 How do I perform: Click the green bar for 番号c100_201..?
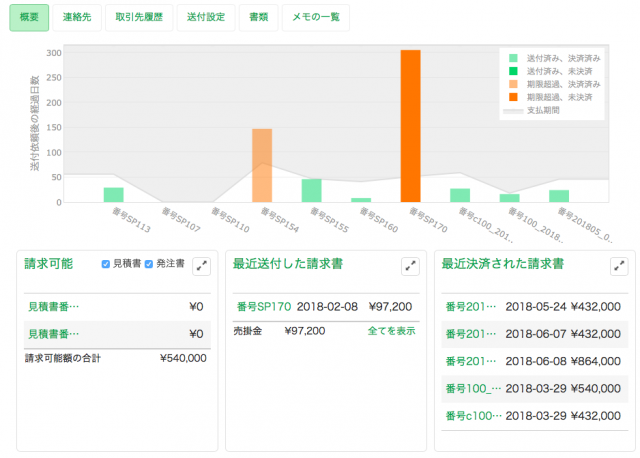460,196
